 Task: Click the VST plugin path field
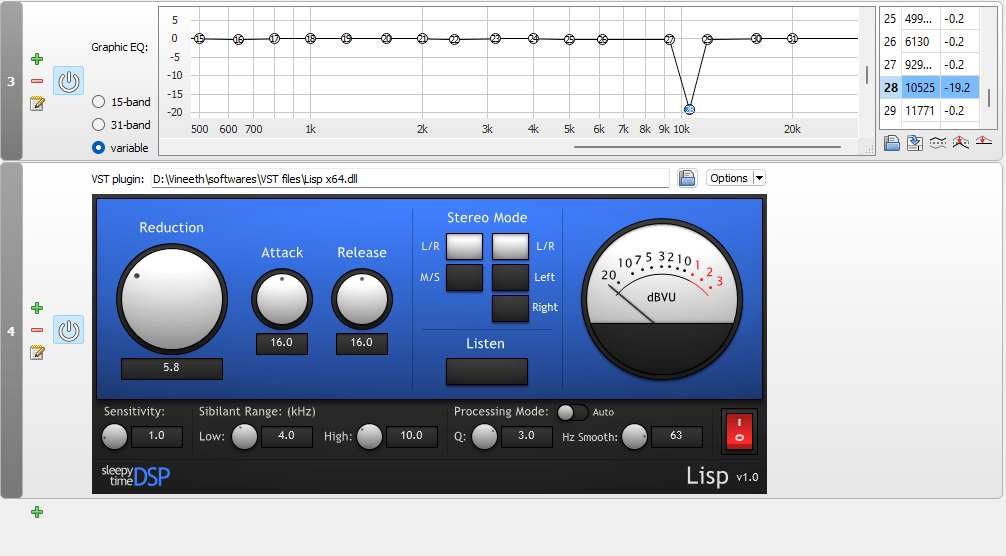coord(410,179)
